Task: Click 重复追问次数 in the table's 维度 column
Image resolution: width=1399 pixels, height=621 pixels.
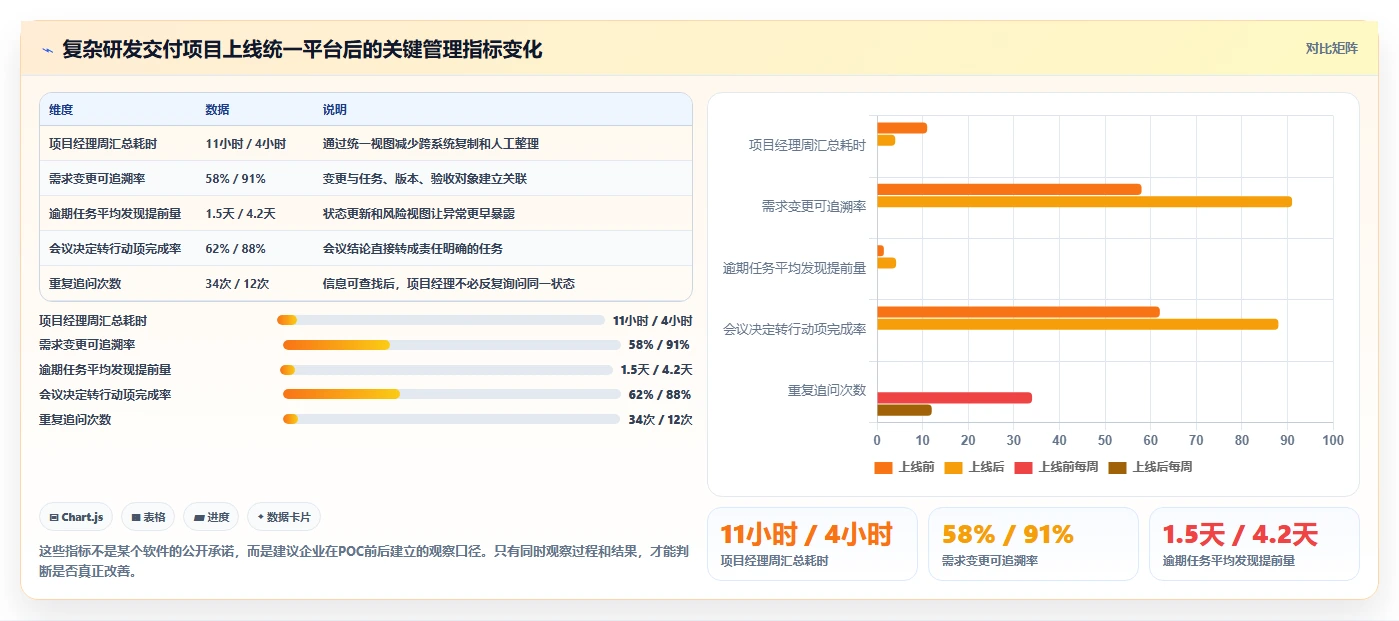Action: click(85, 284)
